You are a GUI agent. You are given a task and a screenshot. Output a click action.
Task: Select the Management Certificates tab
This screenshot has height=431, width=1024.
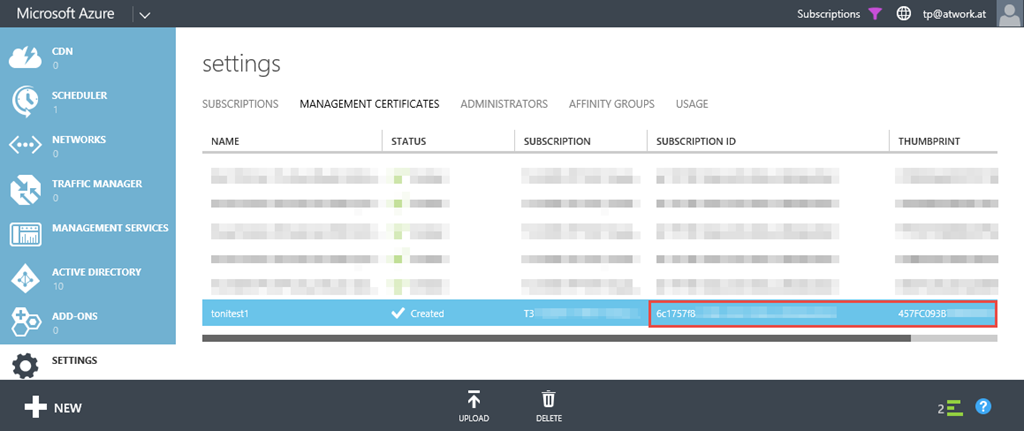click(x=370, y=104)
